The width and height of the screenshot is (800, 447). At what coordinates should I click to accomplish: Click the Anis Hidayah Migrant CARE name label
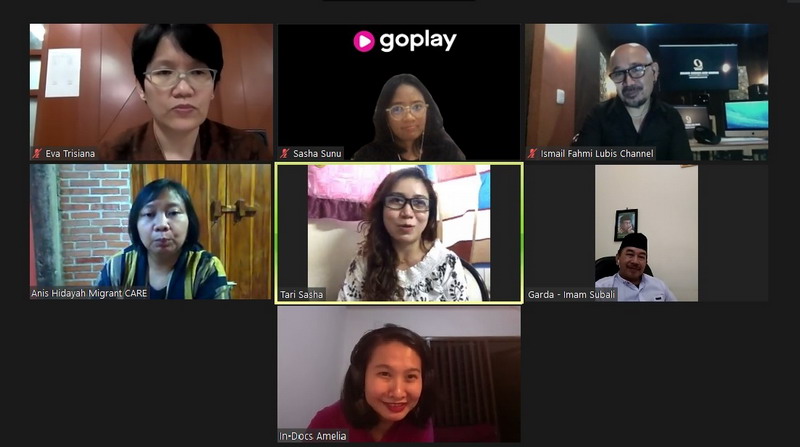pyautogui.click(x=89, y=293)
